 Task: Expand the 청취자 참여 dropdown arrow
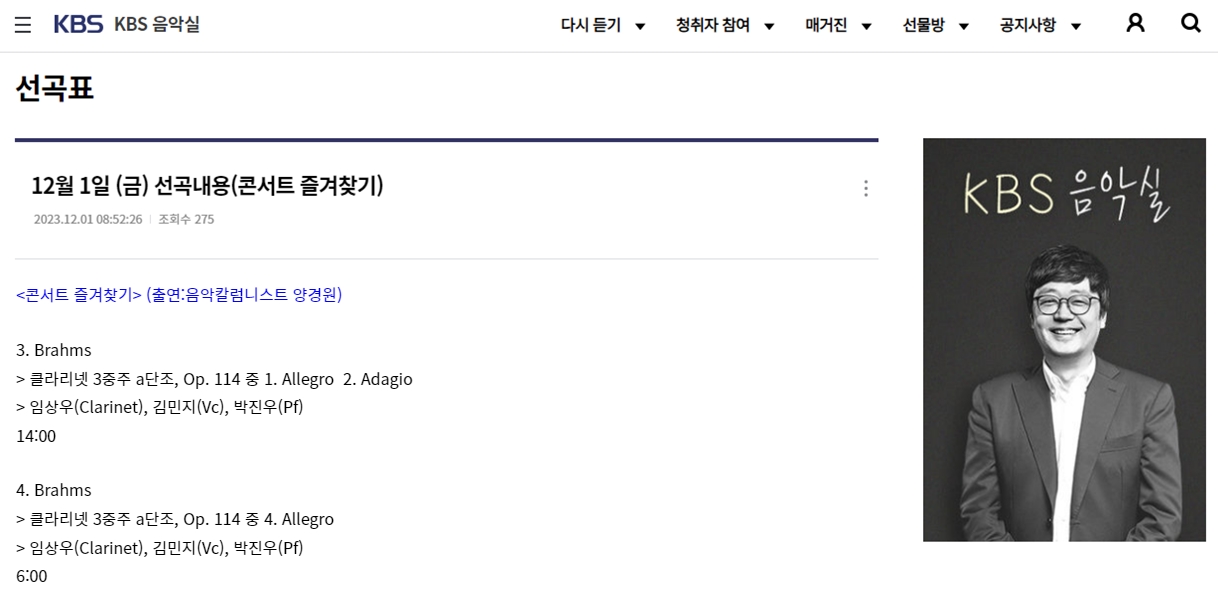click(x=769, y=26)
